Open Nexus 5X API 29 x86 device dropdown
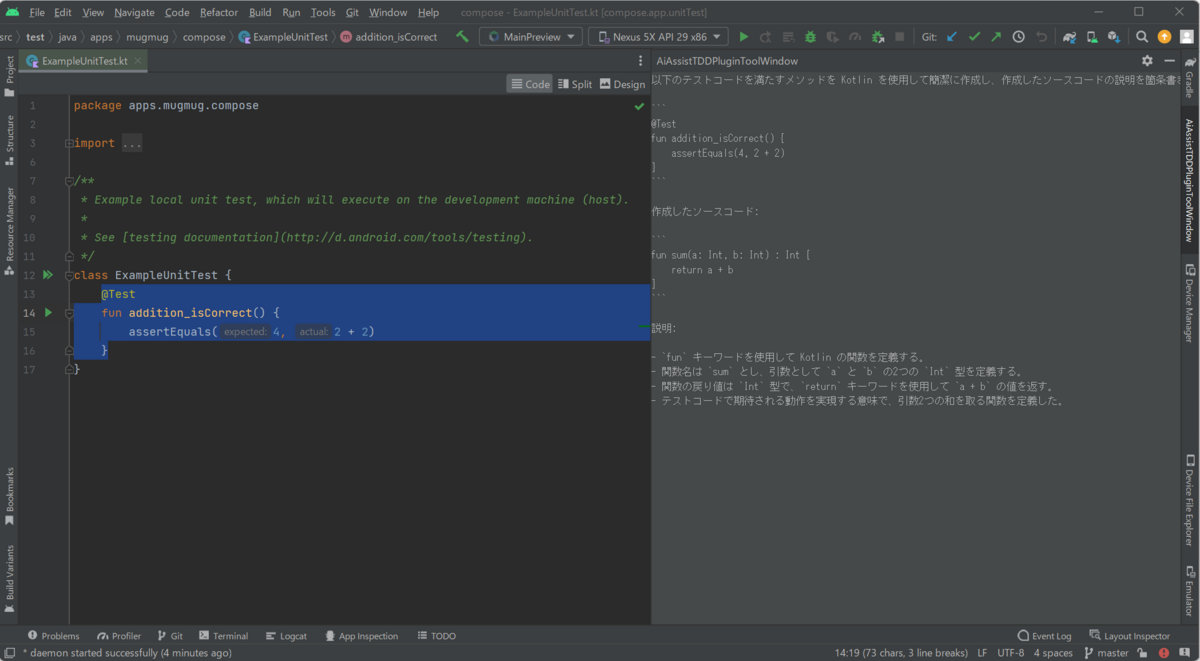The height and width of the screenshot is (661, 1200). click(x=658, y=37)
